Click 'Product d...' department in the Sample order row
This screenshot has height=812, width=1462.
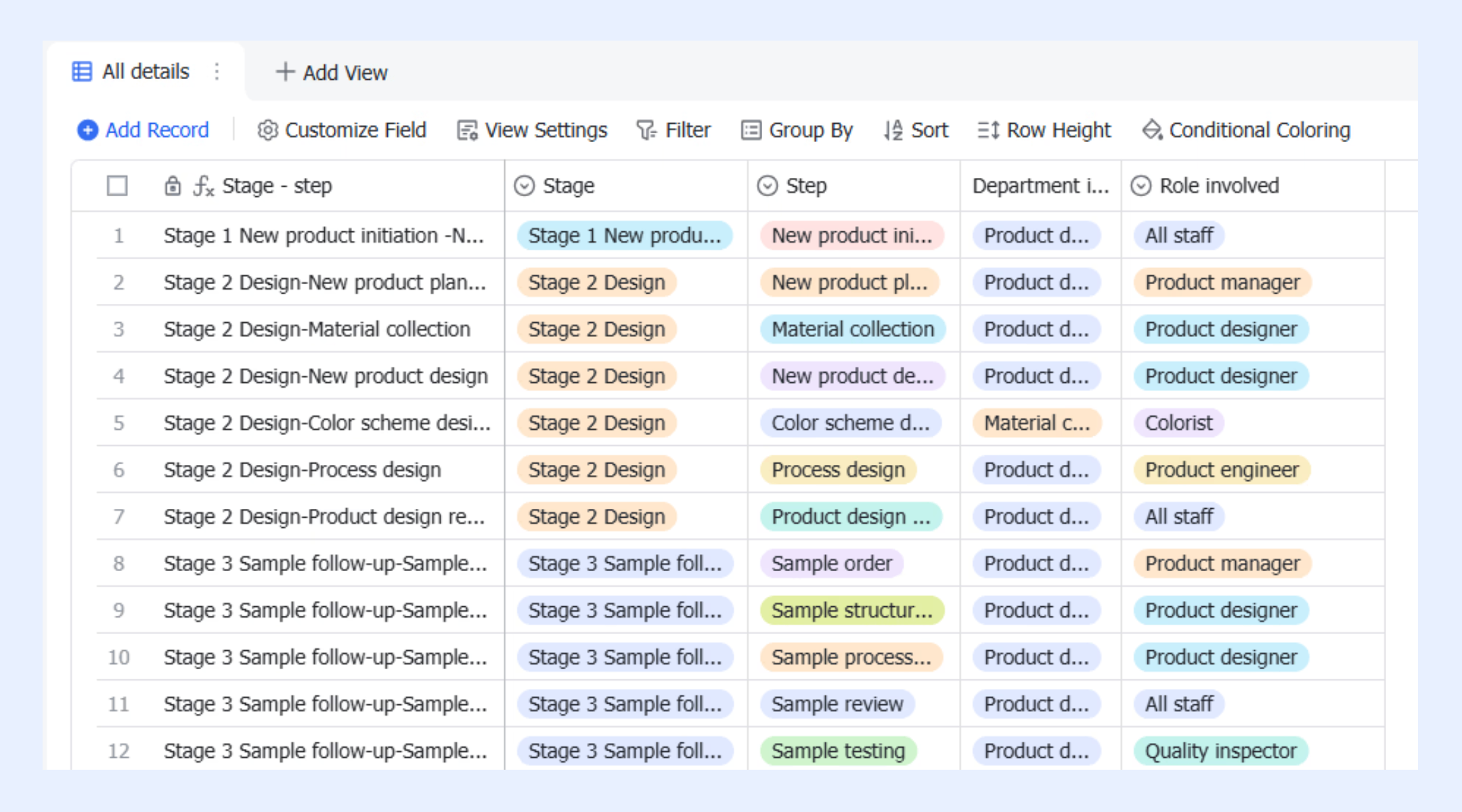[x=1037, y=564]
